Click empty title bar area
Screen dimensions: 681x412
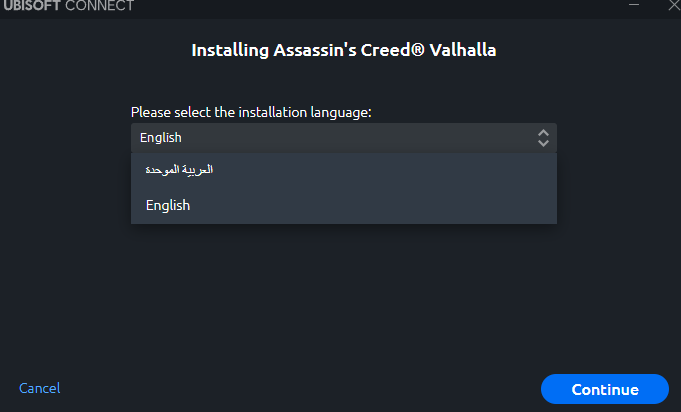[x=380, y=6]
